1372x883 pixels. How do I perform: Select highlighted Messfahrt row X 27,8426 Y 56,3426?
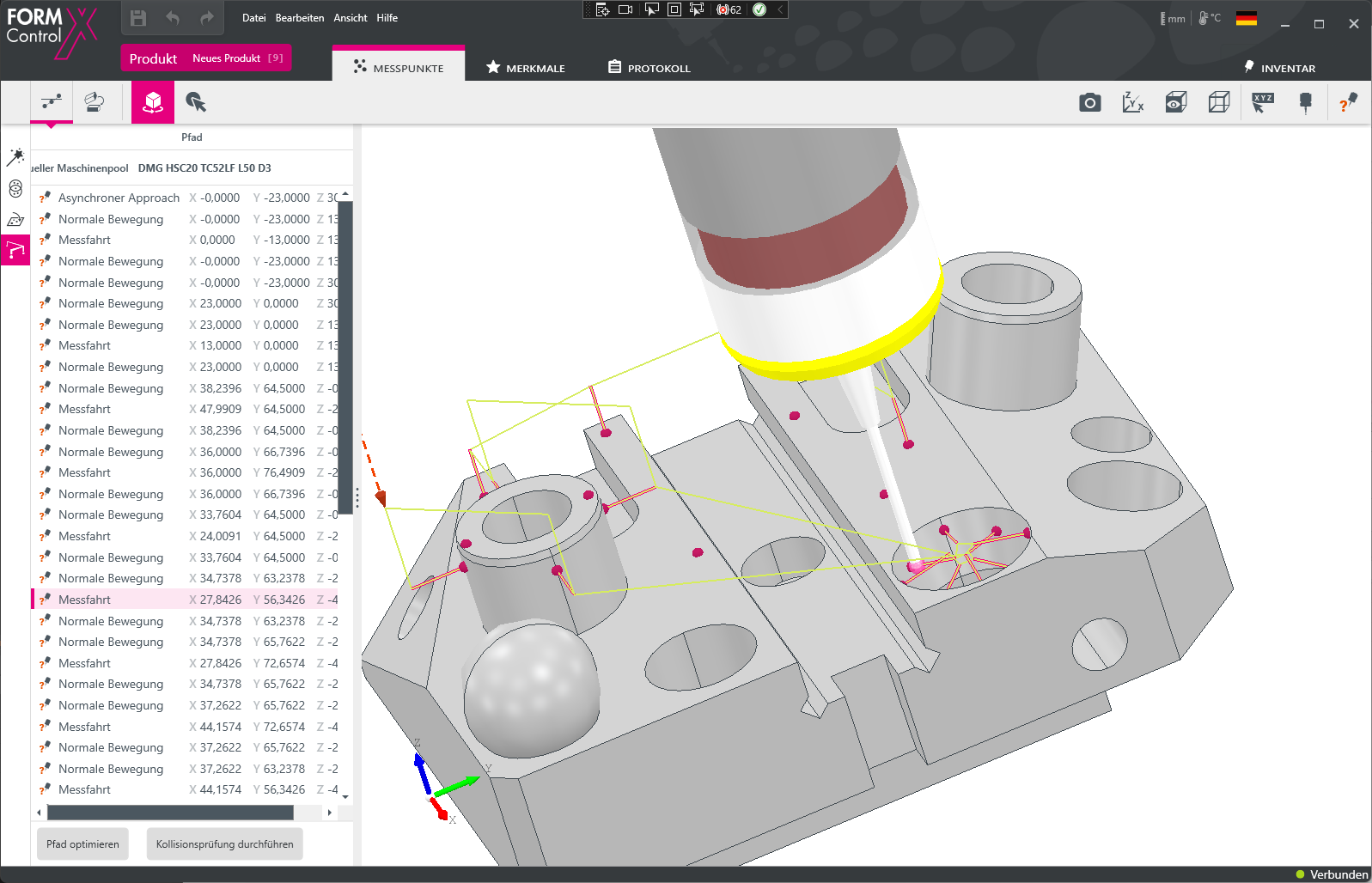click(185, 600)
